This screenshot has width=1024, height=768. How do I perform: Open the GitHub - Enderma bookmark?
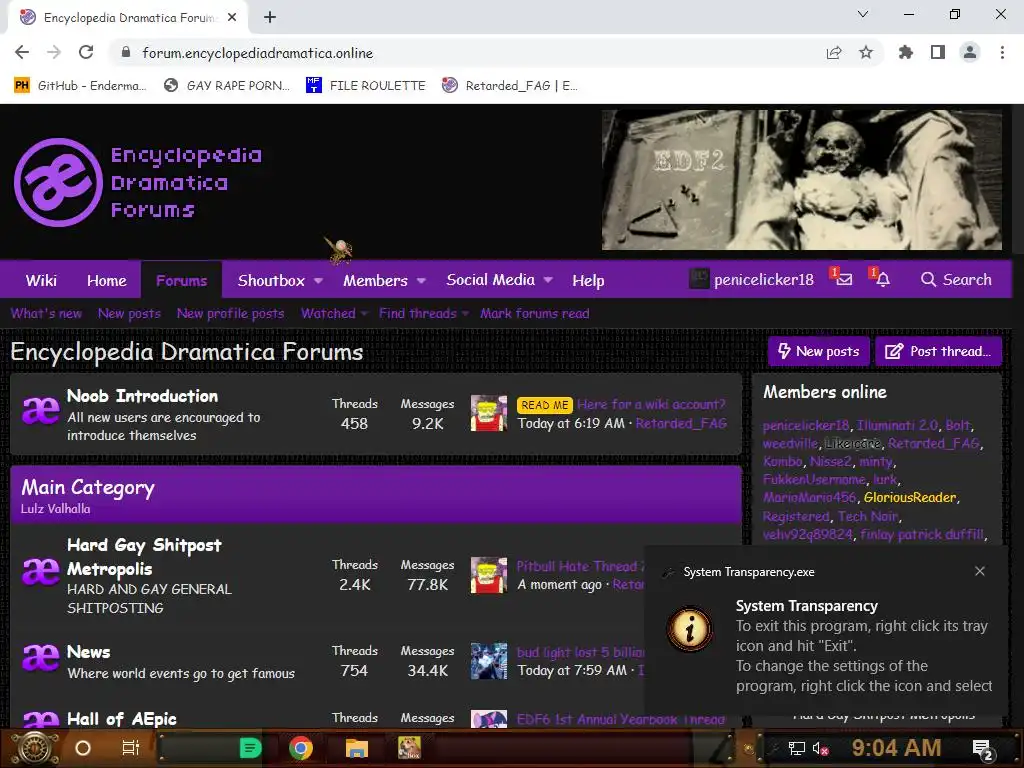pos(80,85)
